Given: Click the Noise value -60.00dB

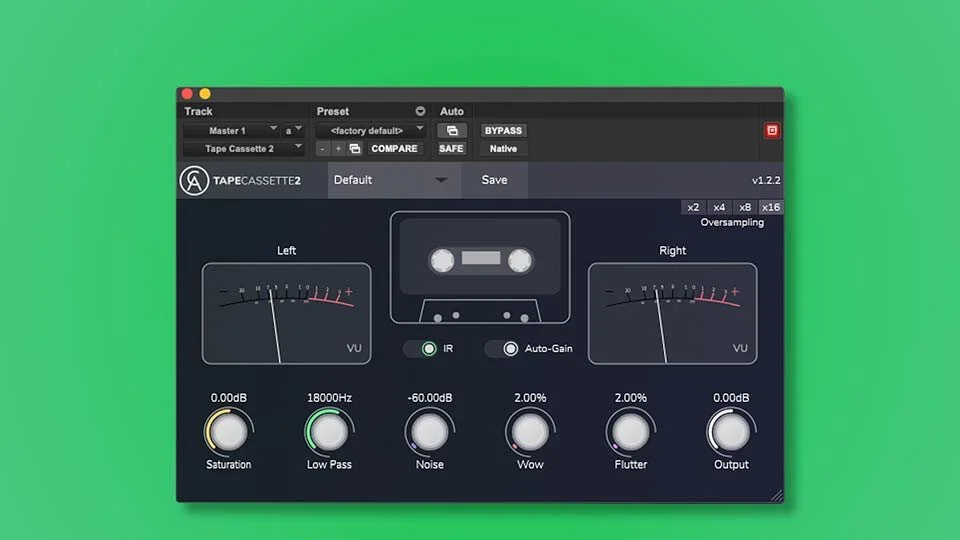Looking at the screenshot, I should point(430,398).
